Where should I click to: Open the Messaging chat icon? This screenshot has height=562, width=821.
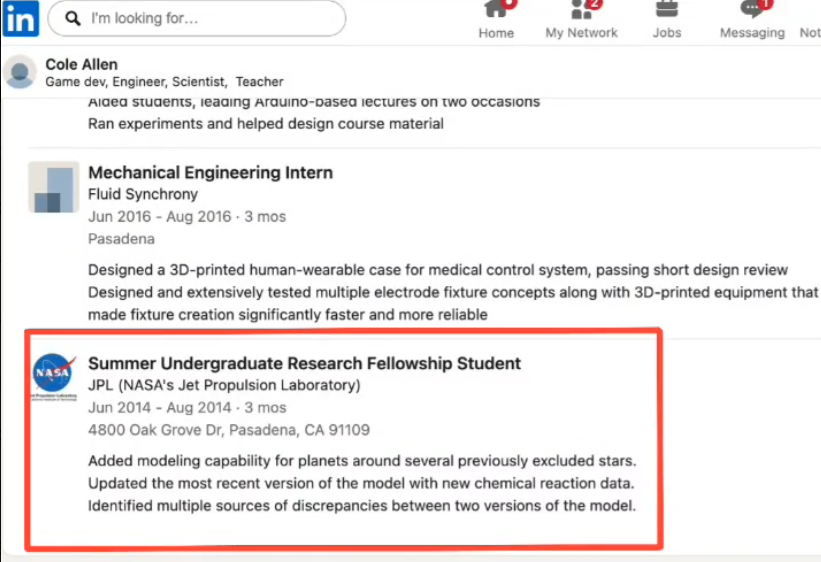(x=751, y=9)
